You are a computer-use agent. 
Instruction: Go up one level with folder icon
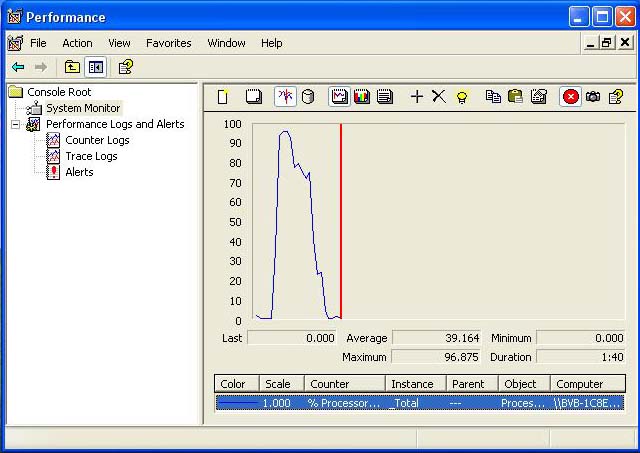coord(72,67)
